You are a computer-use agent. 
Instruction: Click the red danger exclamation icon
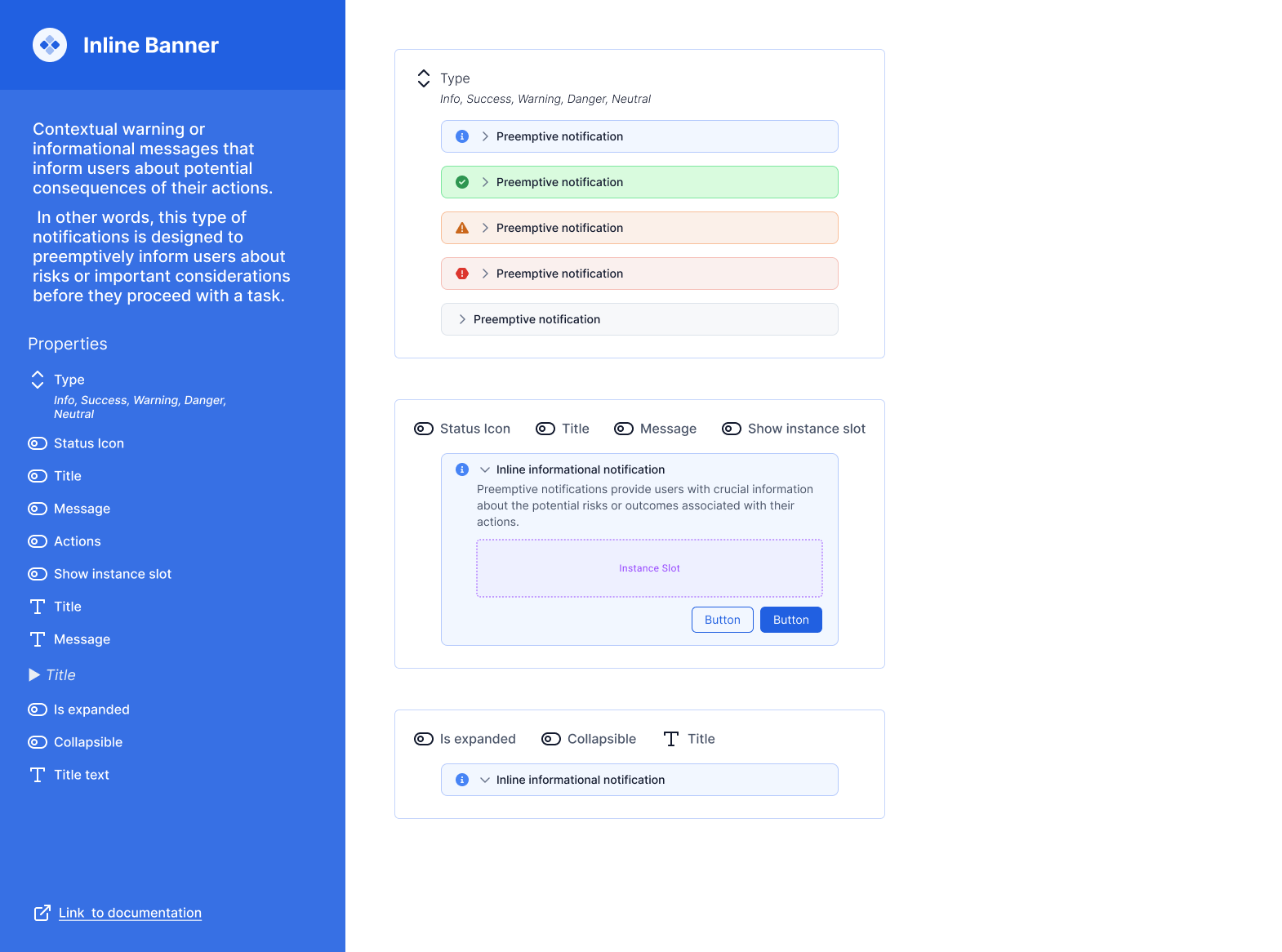pos(462,274)
